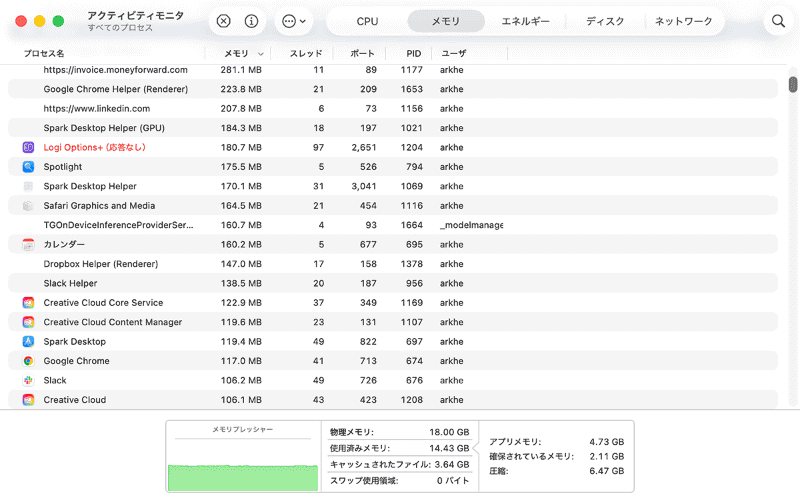800x504 pixels.
Task: Select the https://invoice.moneyforward.com process
Action: click(x=115, y=70)
